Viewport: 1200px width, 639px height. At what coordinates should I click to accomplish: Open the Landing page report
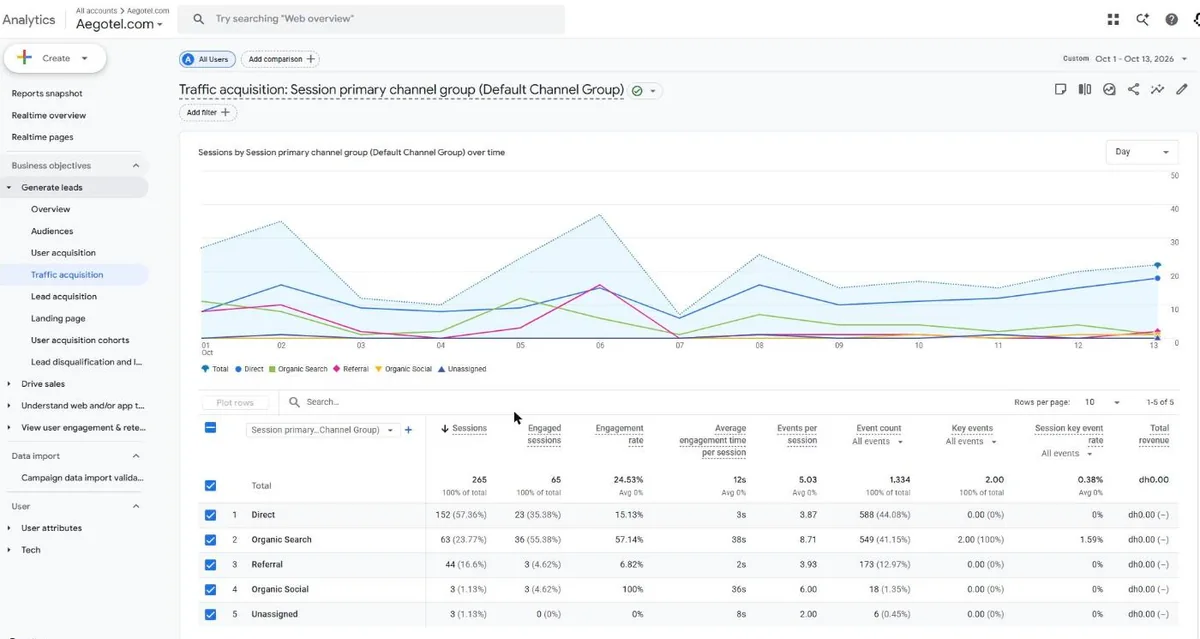(x=58, y=319)
